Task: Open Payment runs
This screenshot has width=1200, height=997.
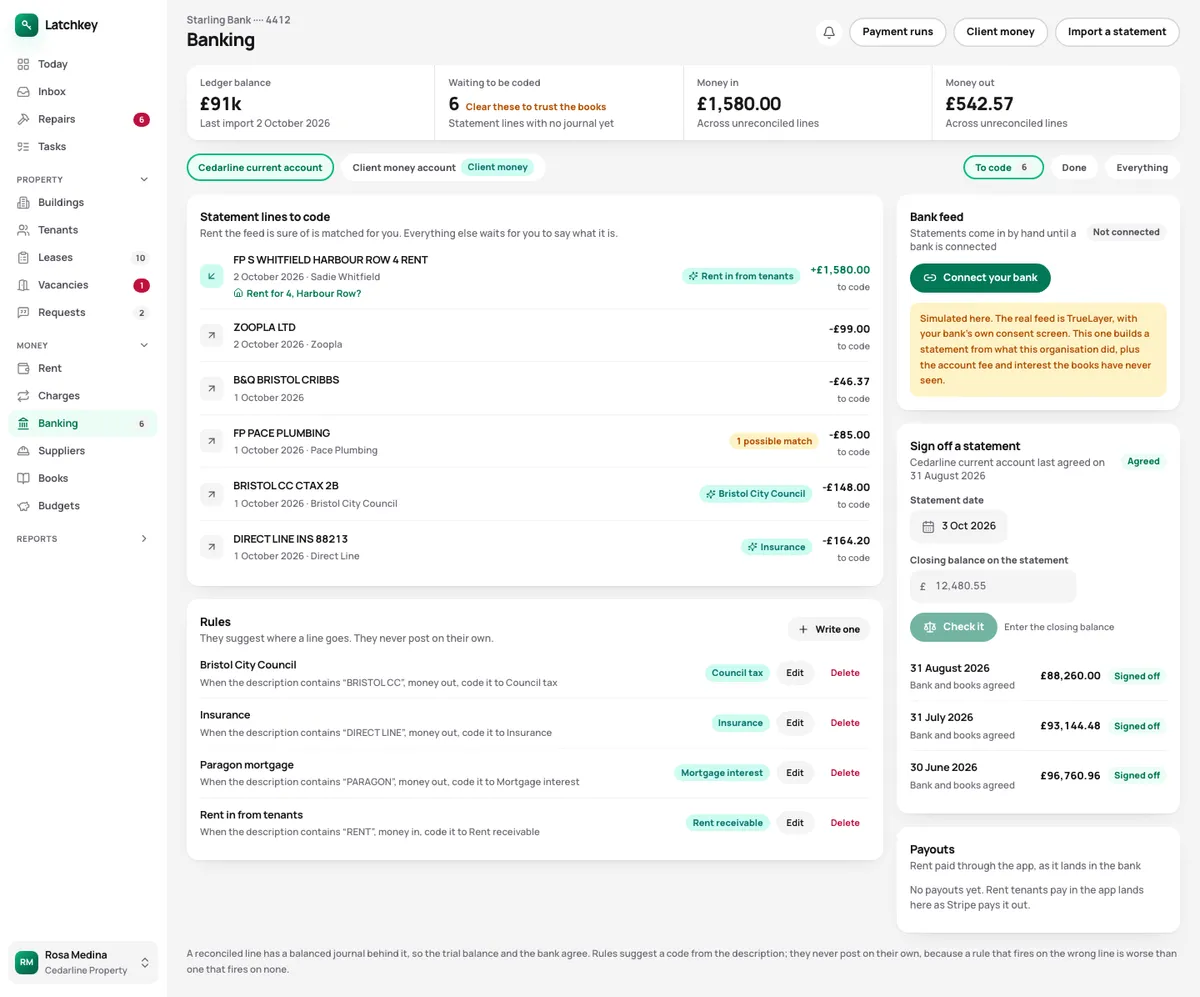Action: (898, 32)
